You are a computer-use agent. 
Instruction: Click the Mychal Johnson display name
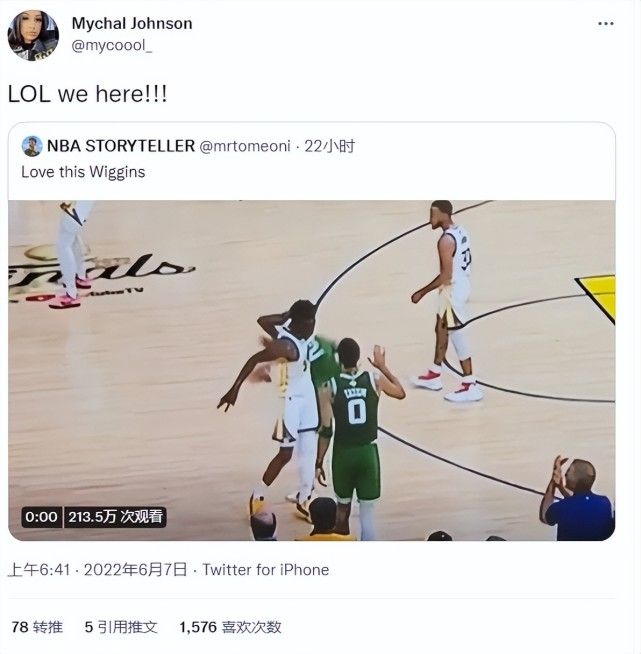tap(132, 23)
